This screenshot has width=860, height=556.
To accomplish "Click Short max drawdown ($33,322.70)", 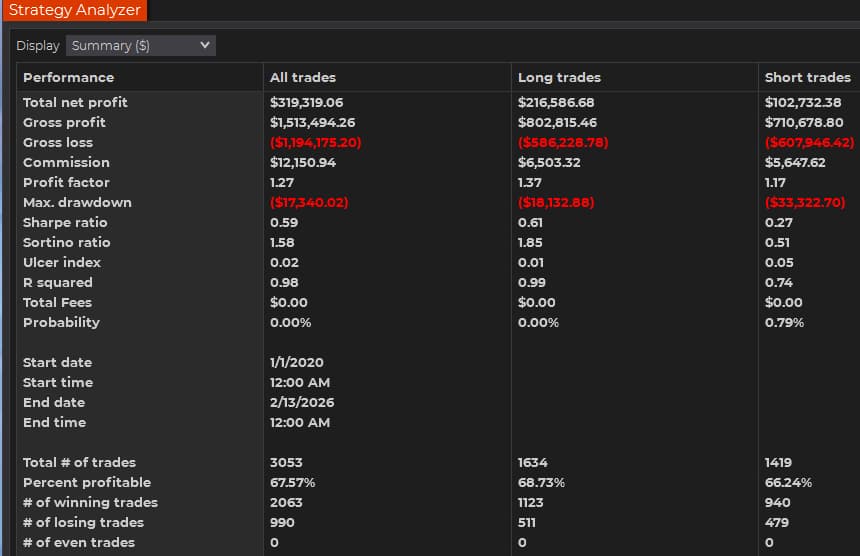I will pos(805,202).
